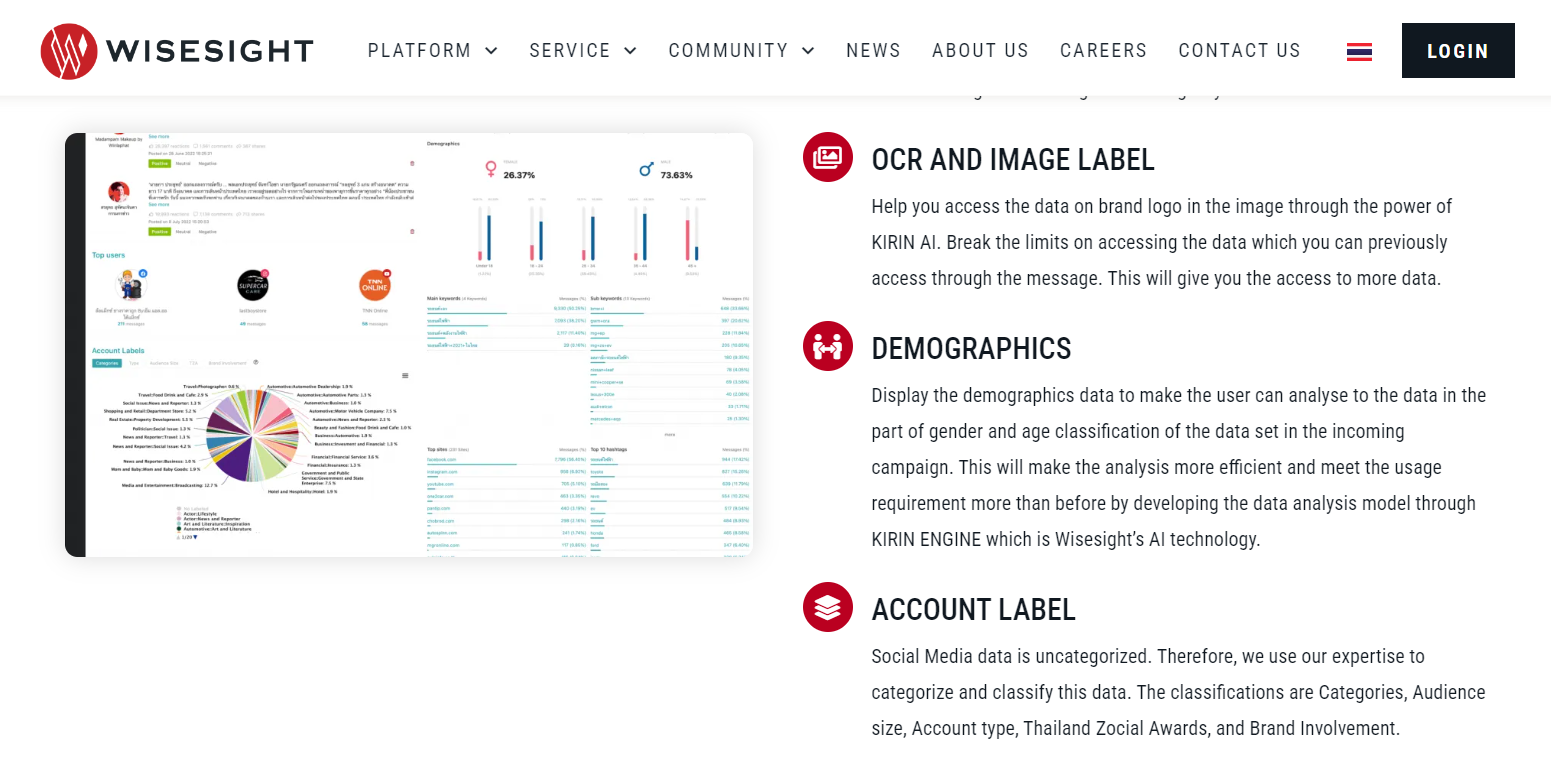Navigate to Careers
This screenshot has height=772, width=1551.
pos(1103,51)
